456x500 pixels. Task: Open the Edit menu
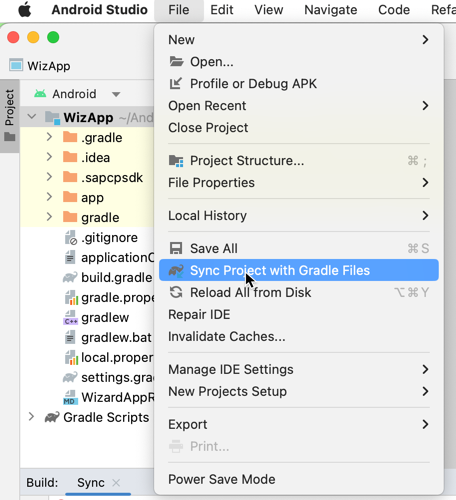coord(222,10)
